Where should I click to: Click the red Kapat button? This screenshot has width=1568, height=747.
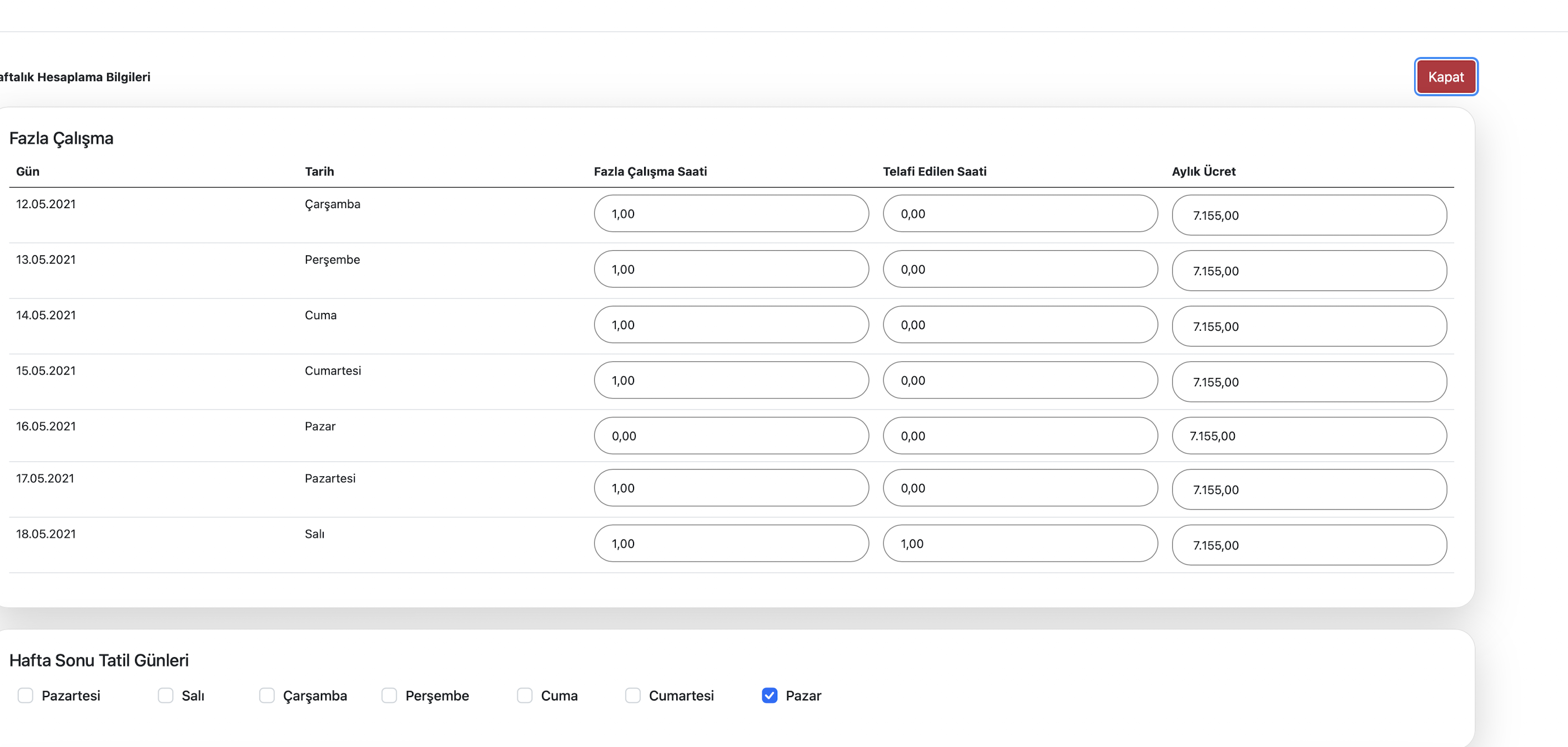(1445, 77)
